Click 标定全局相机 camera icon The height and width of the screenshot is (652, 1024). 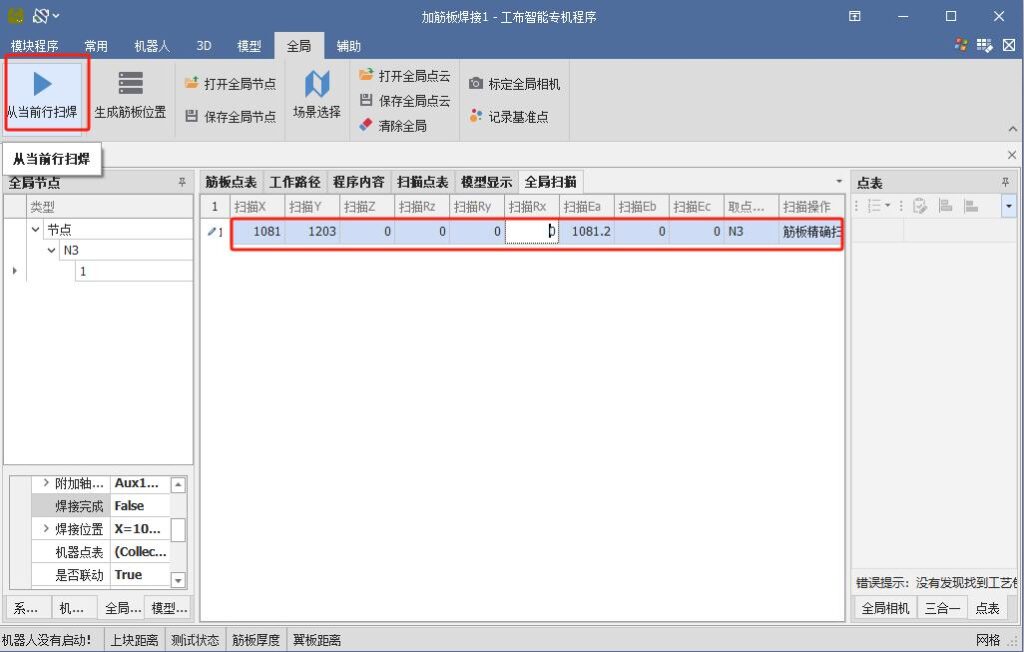coord(476,84)
